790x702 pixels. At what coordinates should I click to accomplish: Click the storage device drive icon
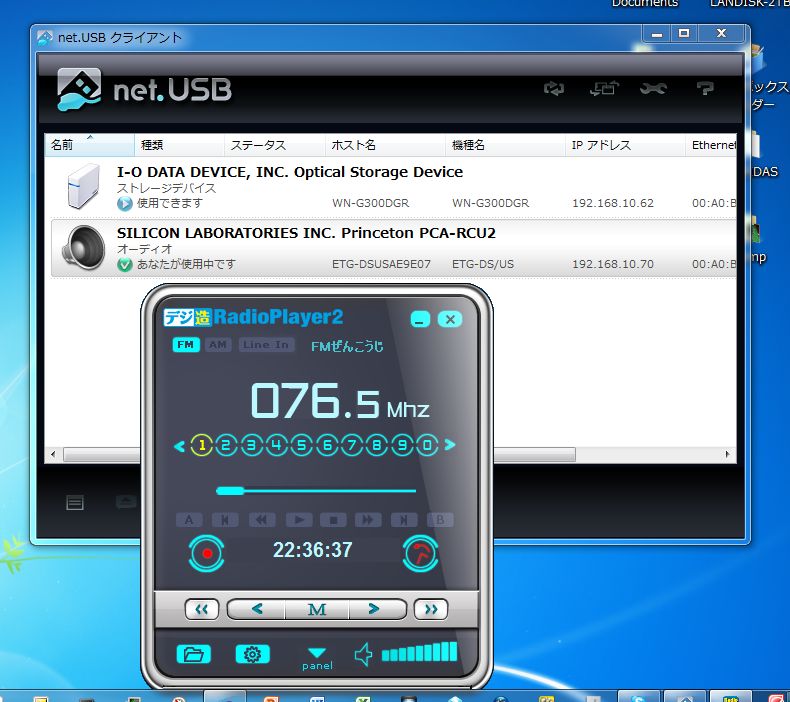pos(83,186)
